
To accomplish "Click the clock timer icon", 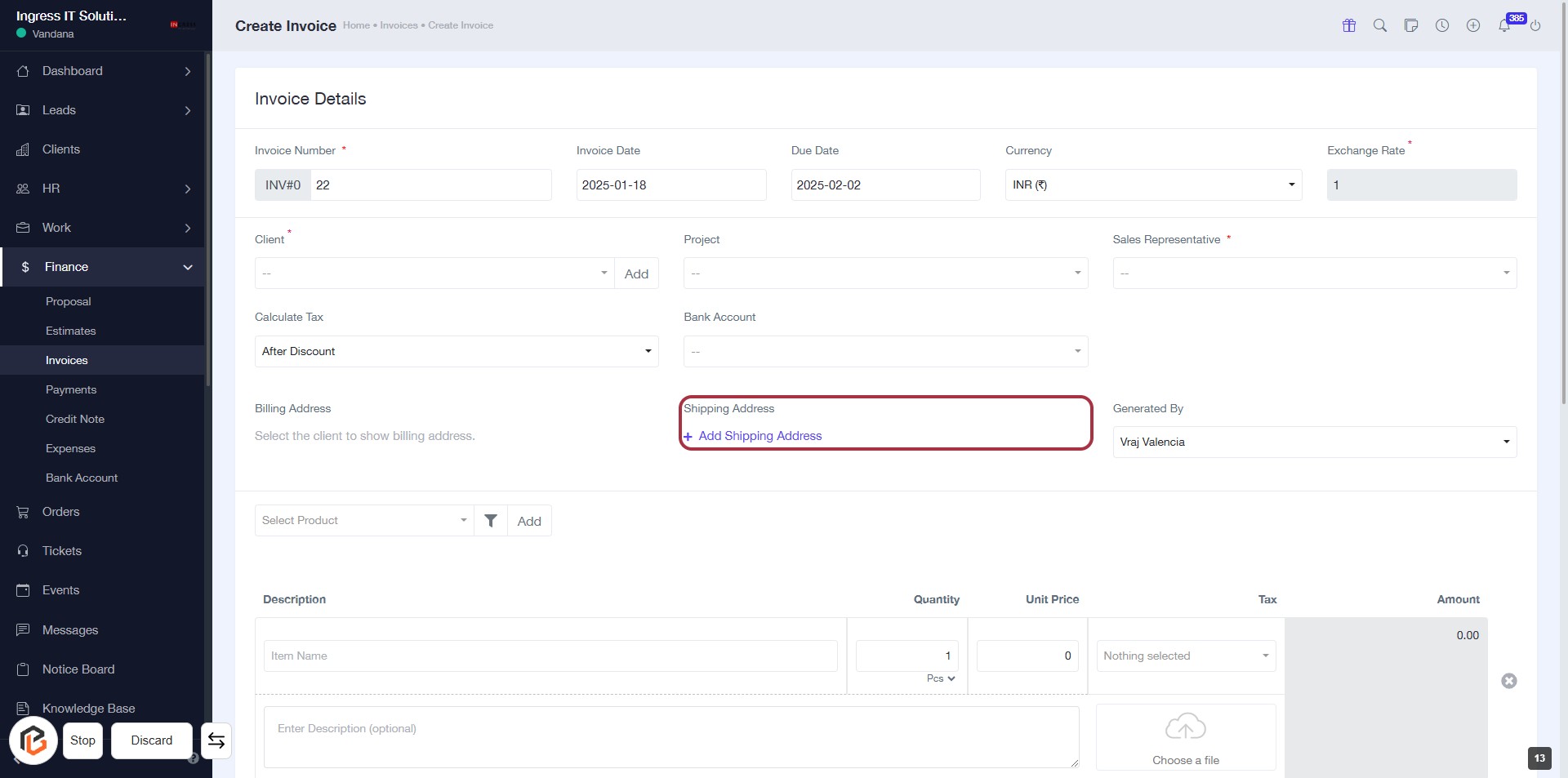I will (x=1441, y=25).
